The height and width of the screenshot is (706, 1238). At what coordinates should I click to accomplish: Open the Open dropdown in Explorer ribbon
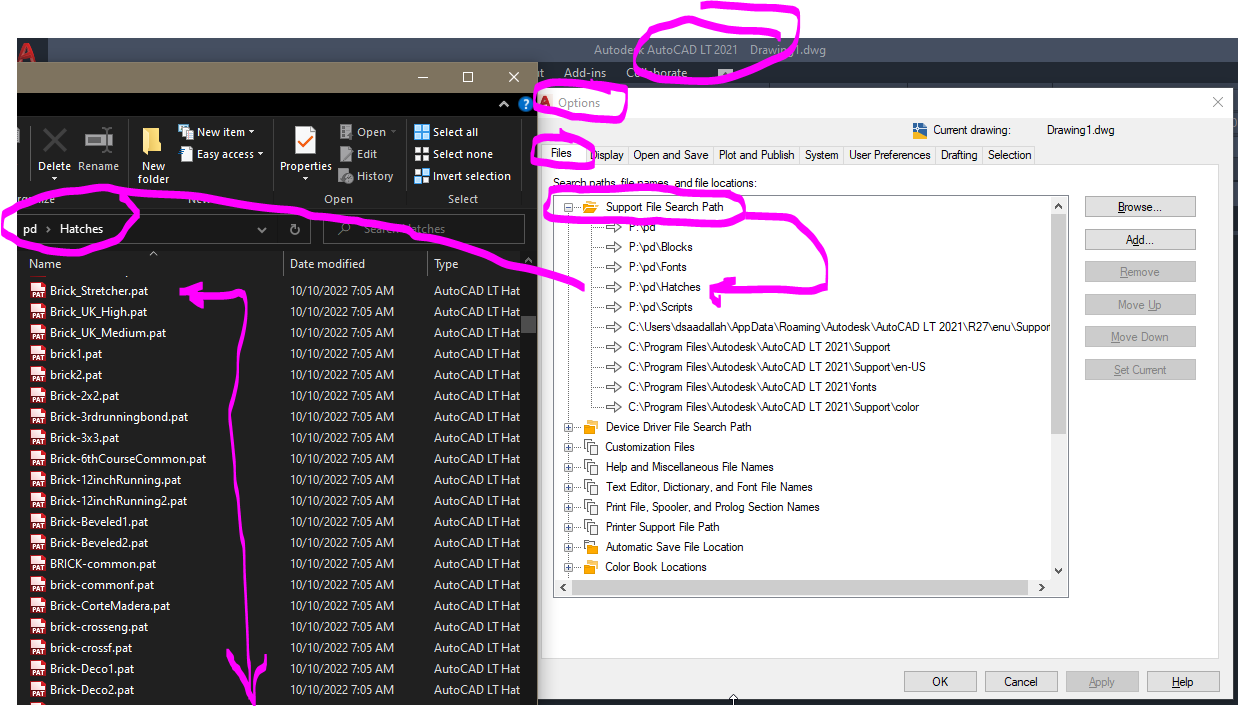[x=368, y=132]
